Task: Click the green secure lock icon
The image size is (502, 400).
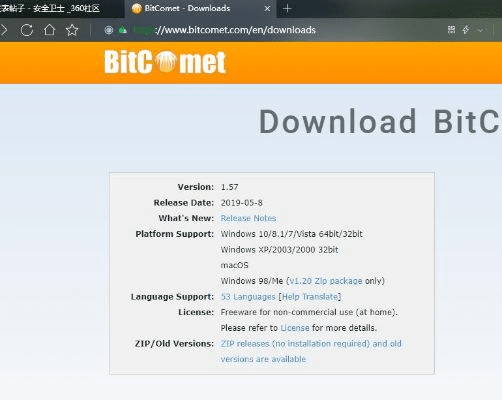Action: [123, 30]
